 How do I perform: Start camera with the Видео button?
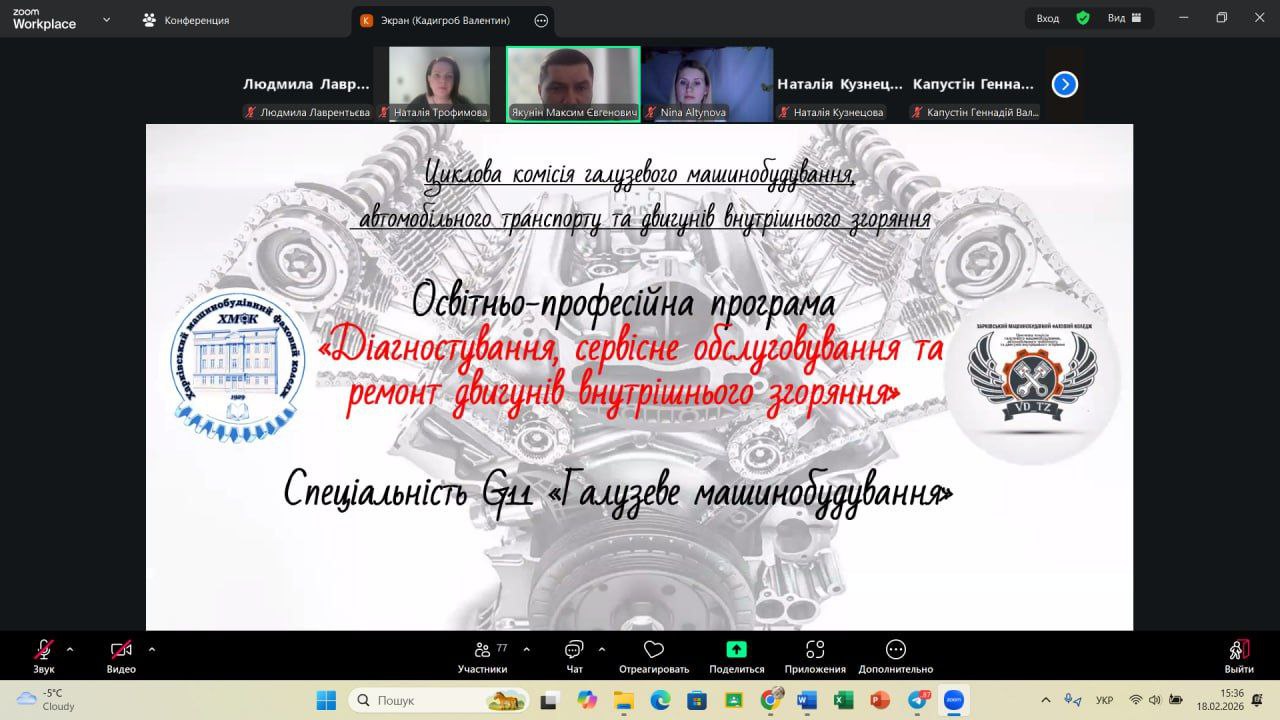[121, 656]
